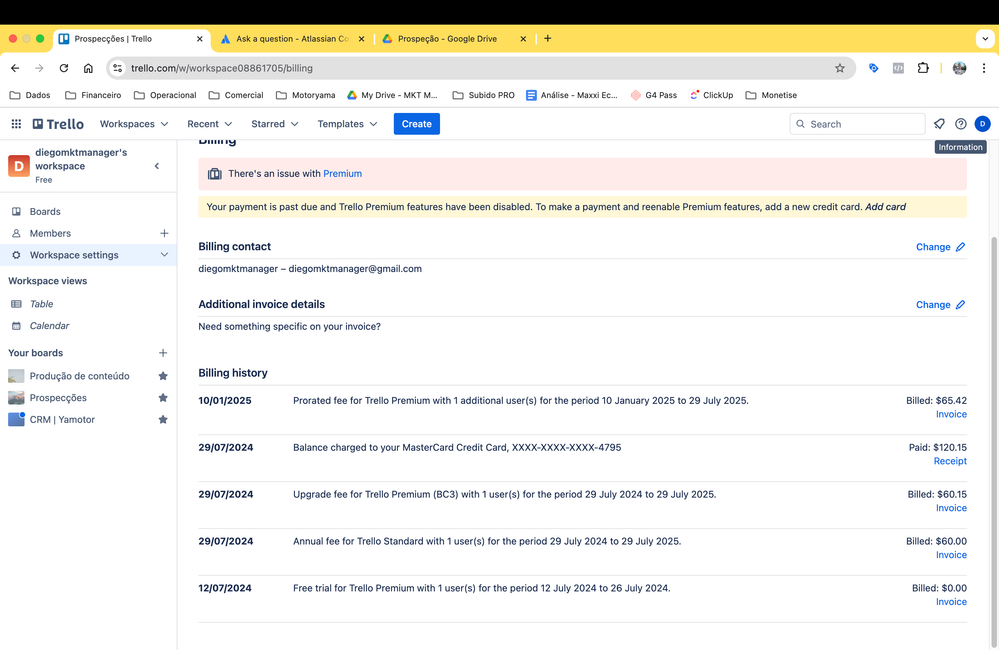Open the Financeiro bookmarks folder

coord(93,95)
